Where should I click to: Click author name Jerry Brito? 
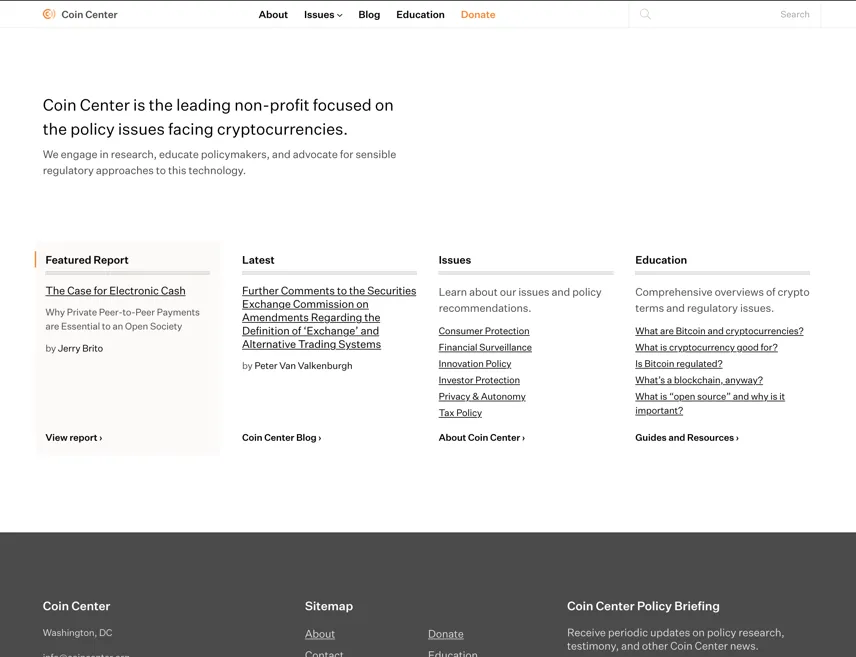point(80,348)
